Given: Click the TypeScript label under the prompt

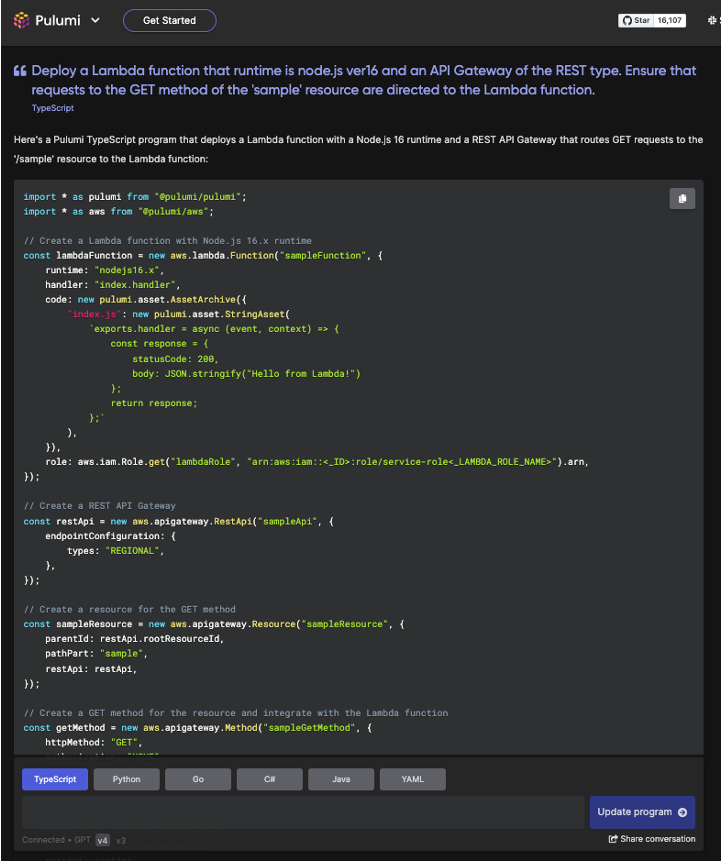Looking at the screenshot, I should (x=53, y=108).
